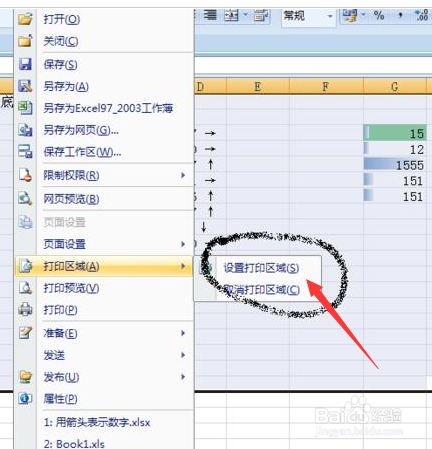432x449 pixels.
Task: Click the Print (打印) printer icon
Action: 25,310
